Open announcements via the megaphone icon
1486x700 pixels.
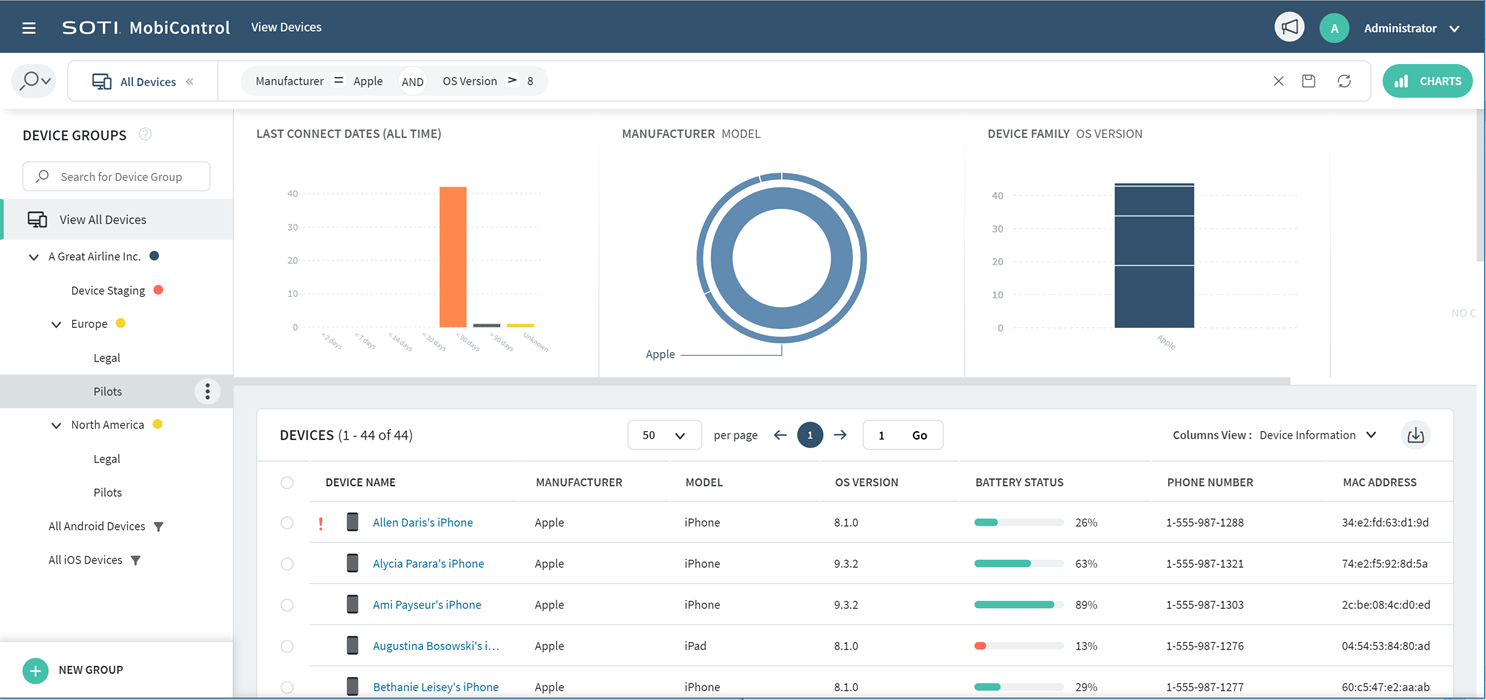click(x=1289, y=26)
